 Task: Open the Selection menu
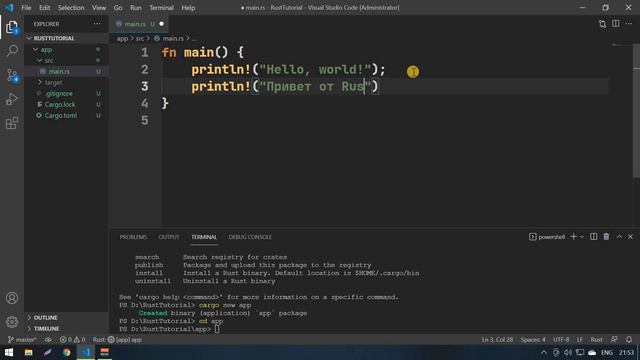pyautogui.click(x=71, y=8)
